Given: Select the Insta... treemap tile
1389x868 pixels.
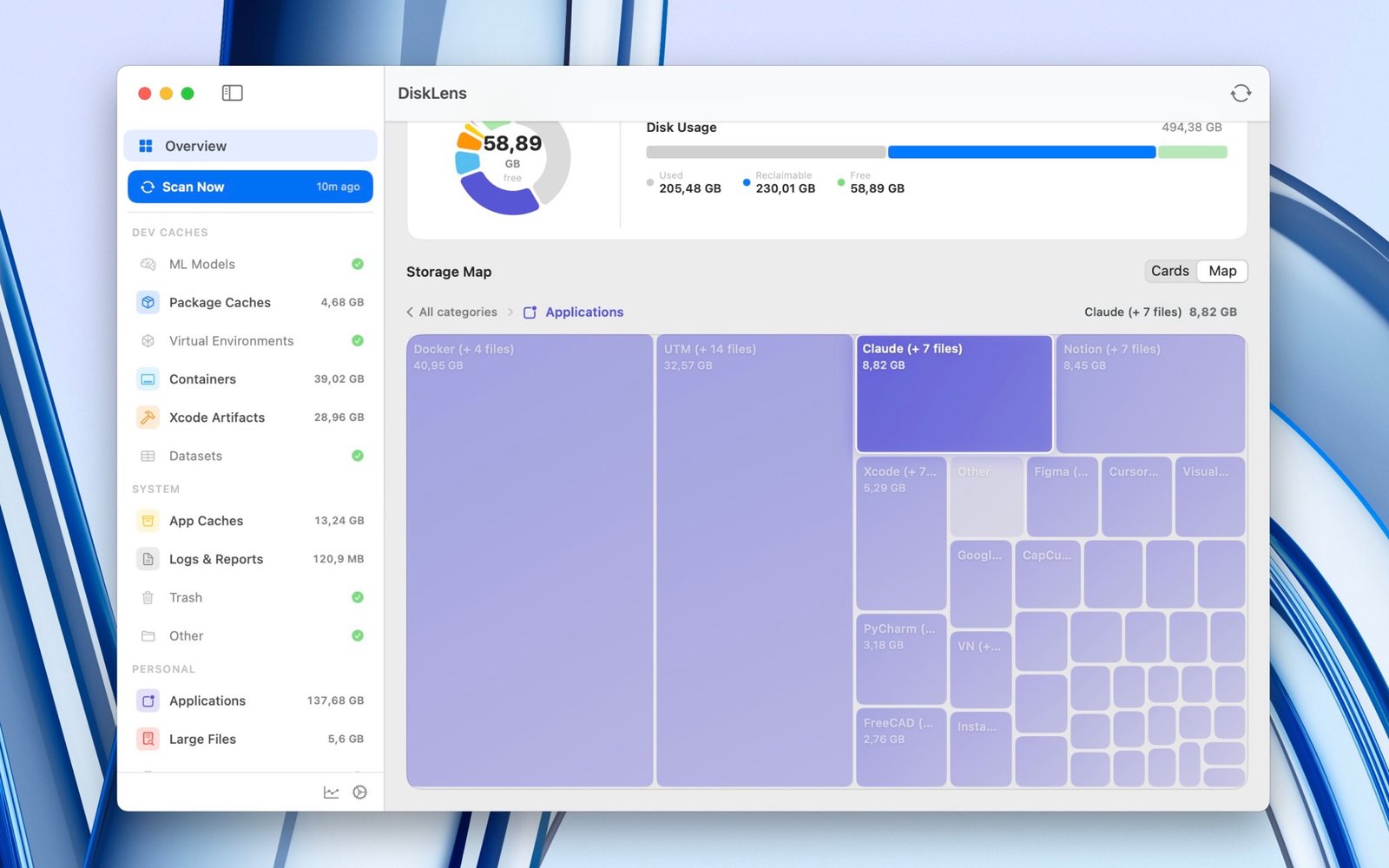Looking at the screenshot, I should click(981, 750).
